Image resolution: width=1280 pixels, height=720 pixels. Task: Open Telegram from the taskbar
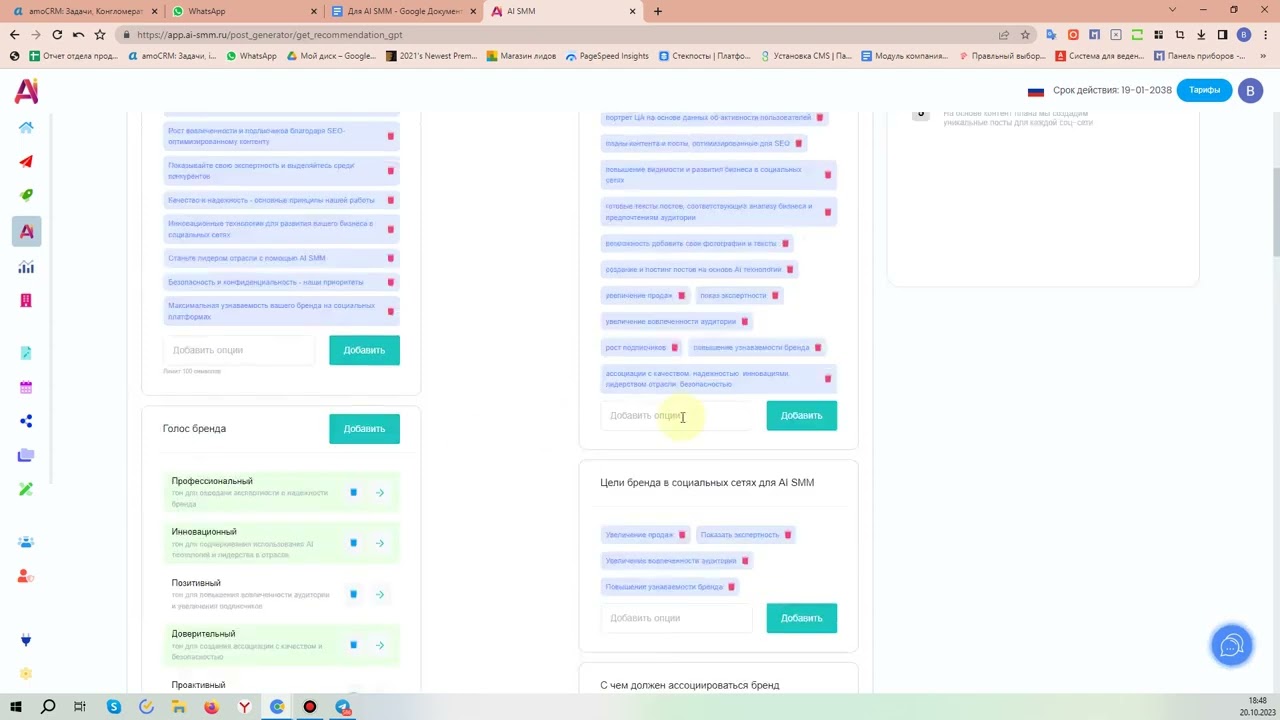click(x=343, y=707)
